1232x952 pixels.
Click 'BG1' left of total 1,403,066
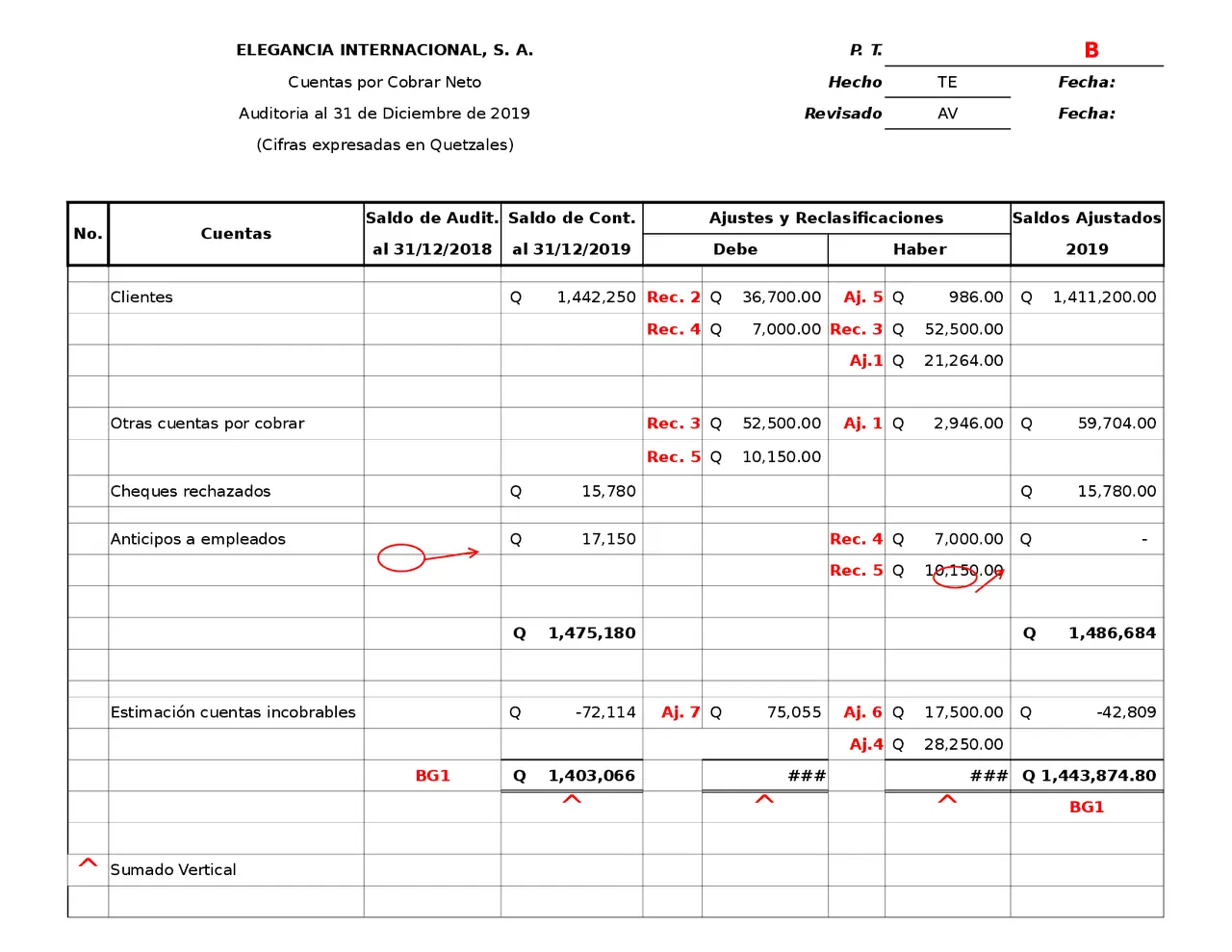tap(432, 776)
